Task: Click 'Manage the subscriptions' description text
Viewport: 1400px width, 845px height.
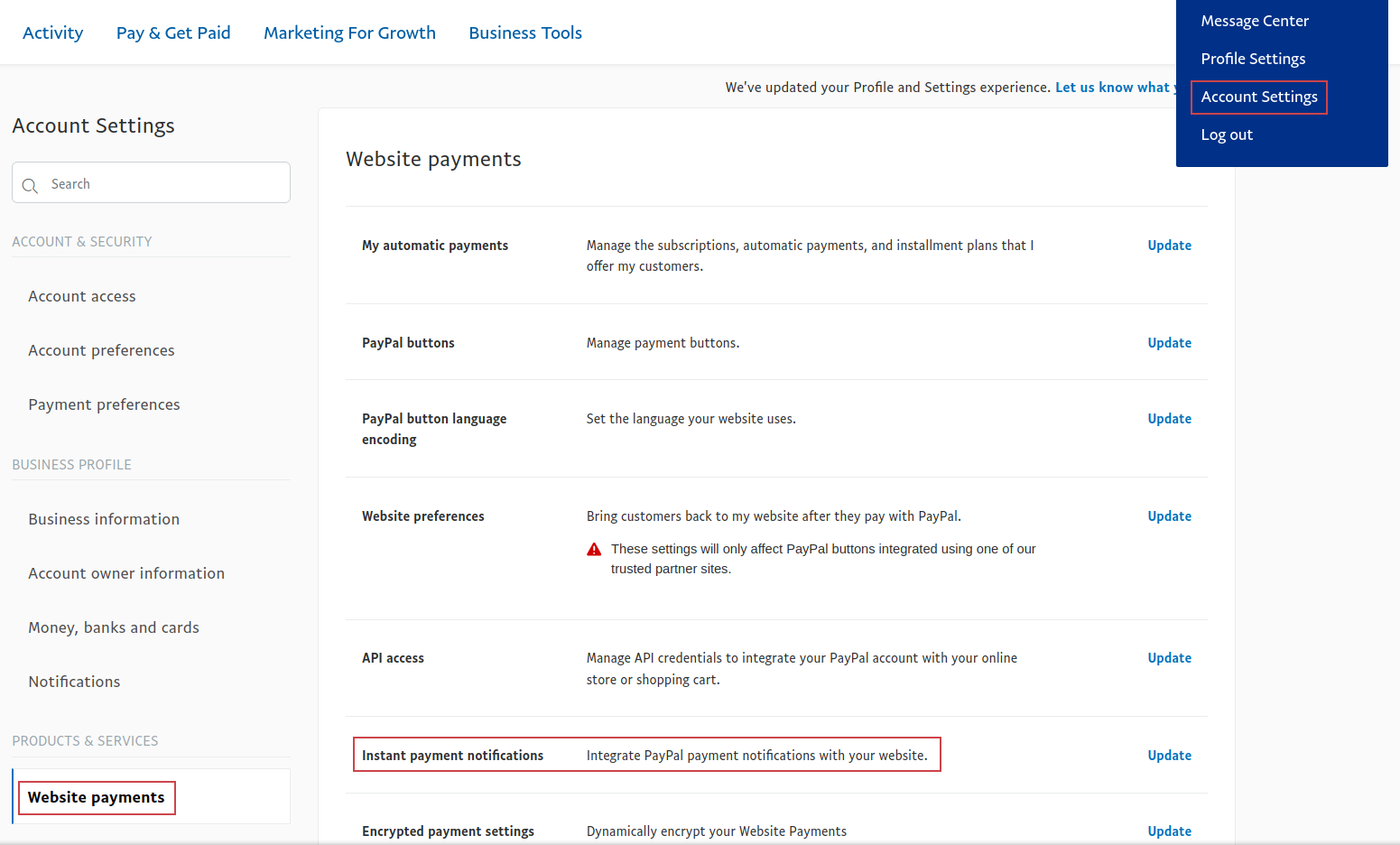Action: [810, 255]
